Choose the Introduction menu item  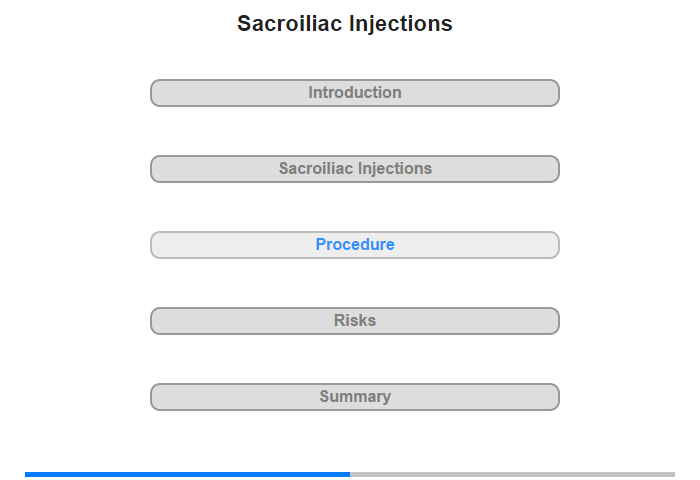[x=354, y=93]
